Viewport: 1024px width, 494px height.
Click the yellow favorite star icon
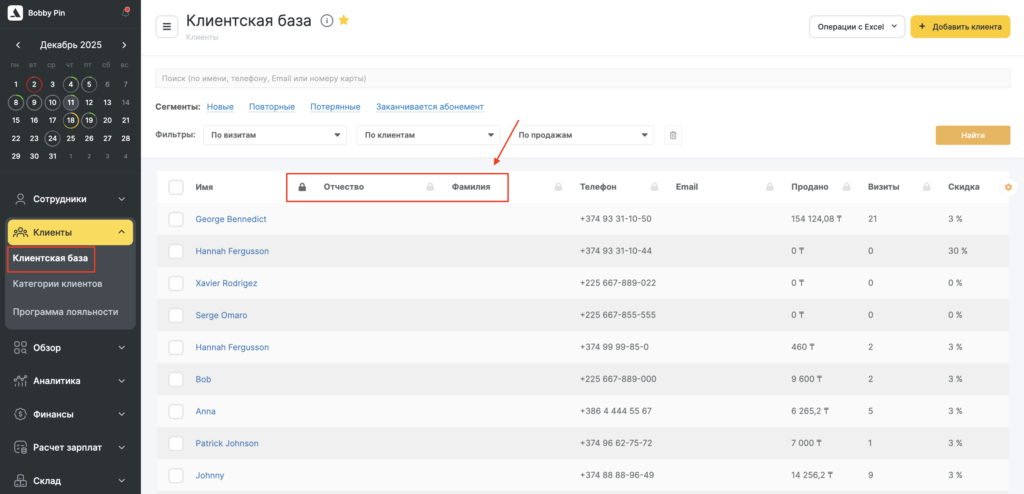[x=344, y=20]
